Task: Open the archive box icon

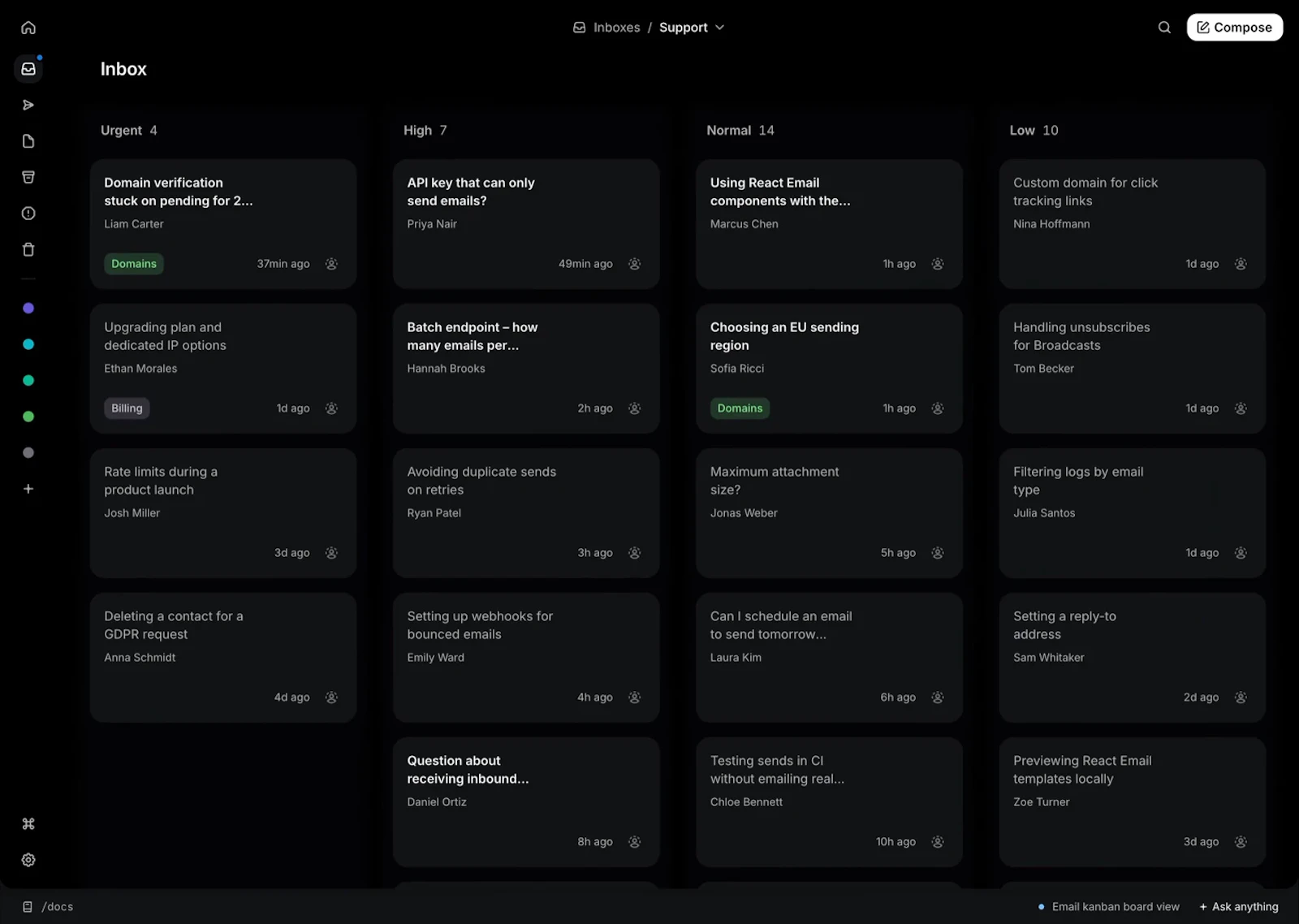Action: (x=28, y=177)
